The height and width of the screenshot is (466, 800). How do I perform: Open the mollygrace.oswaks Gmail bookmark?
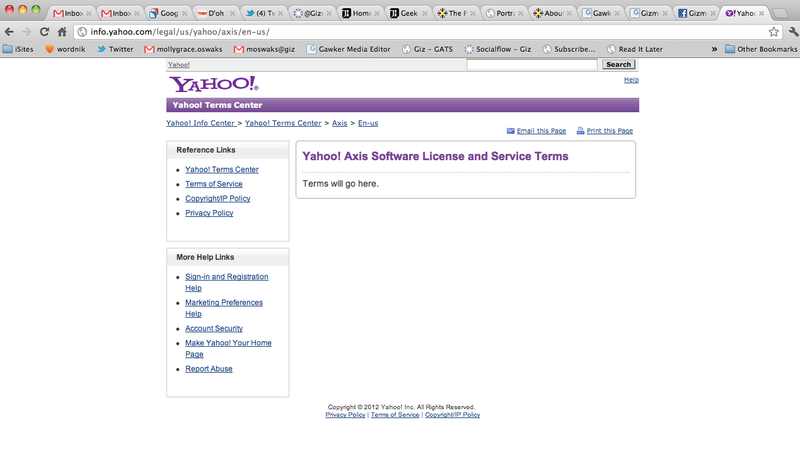point(183,49)
